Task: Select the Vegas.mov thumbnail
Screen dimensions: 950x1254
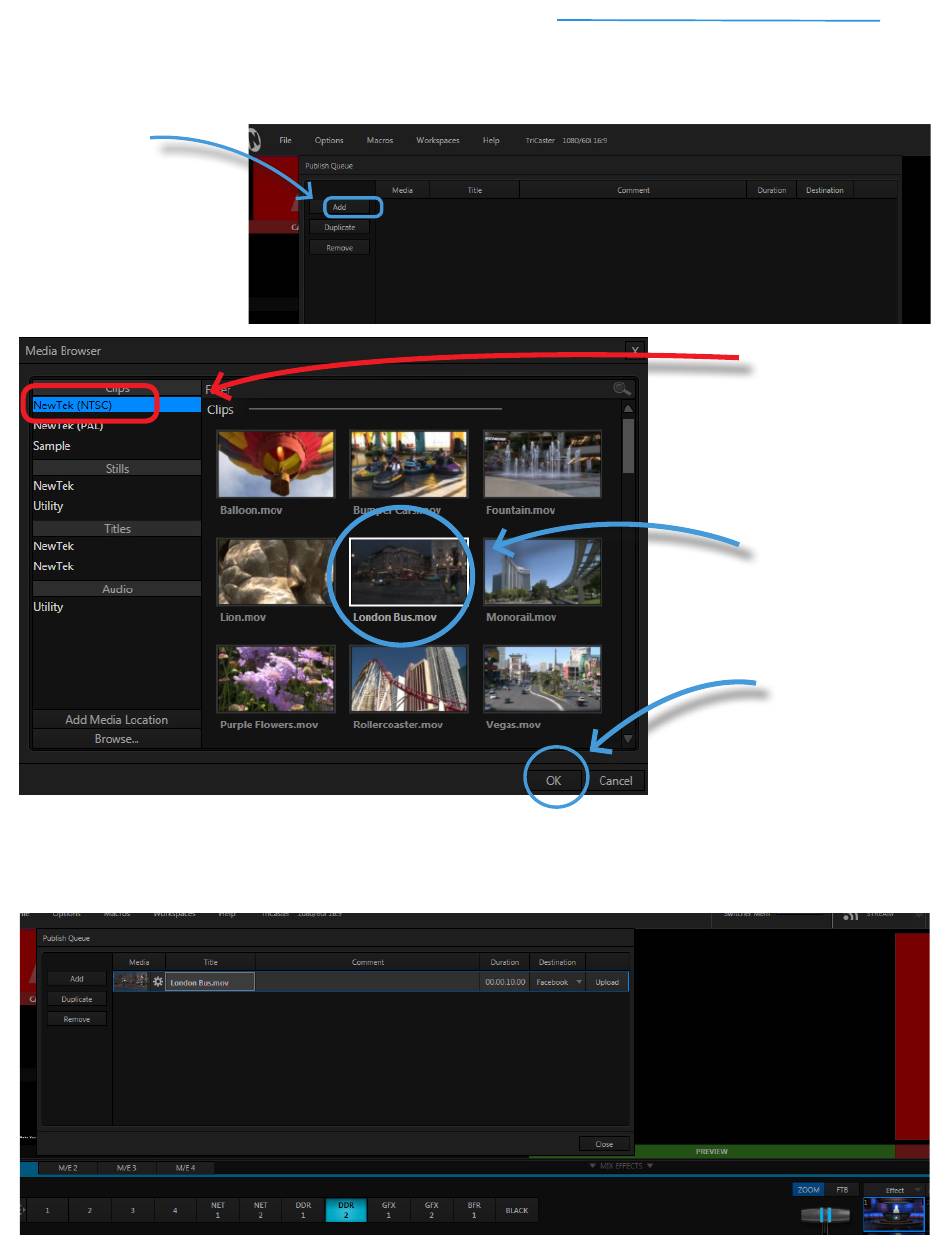Action: point(542,678)
